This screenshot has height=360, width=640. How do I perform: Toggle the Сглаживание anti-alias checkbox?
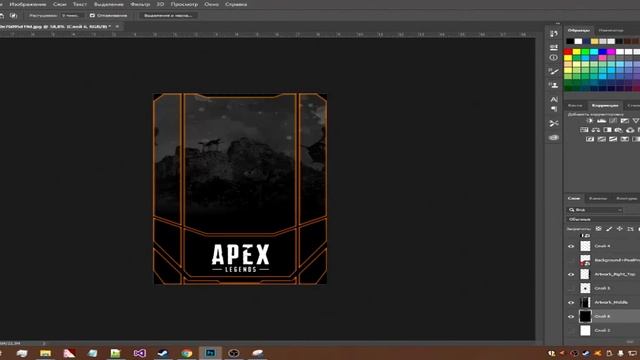click(92, 16)
